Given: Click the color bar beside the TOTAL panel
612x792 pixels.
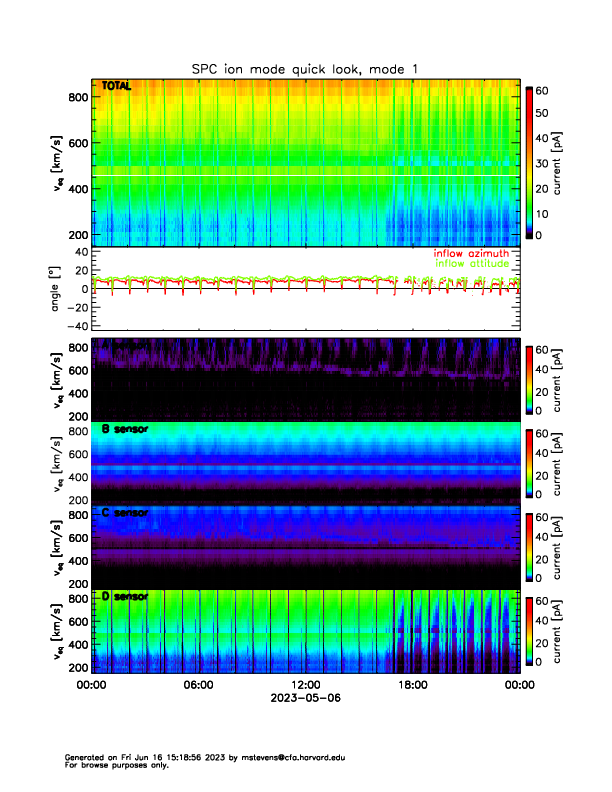Looking at the screenshot, I should [530, 162].
